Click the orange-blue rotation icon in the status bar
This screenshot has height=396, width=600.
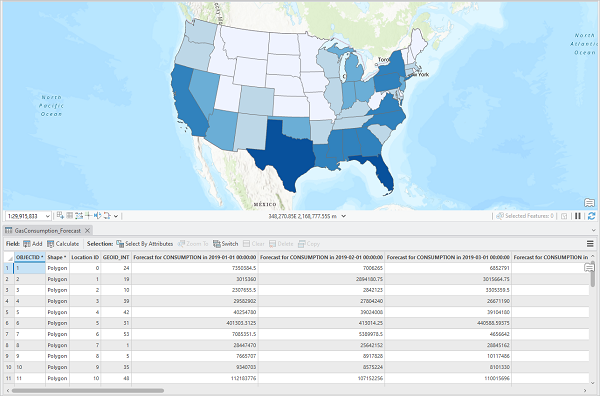[x=107, y=216]
